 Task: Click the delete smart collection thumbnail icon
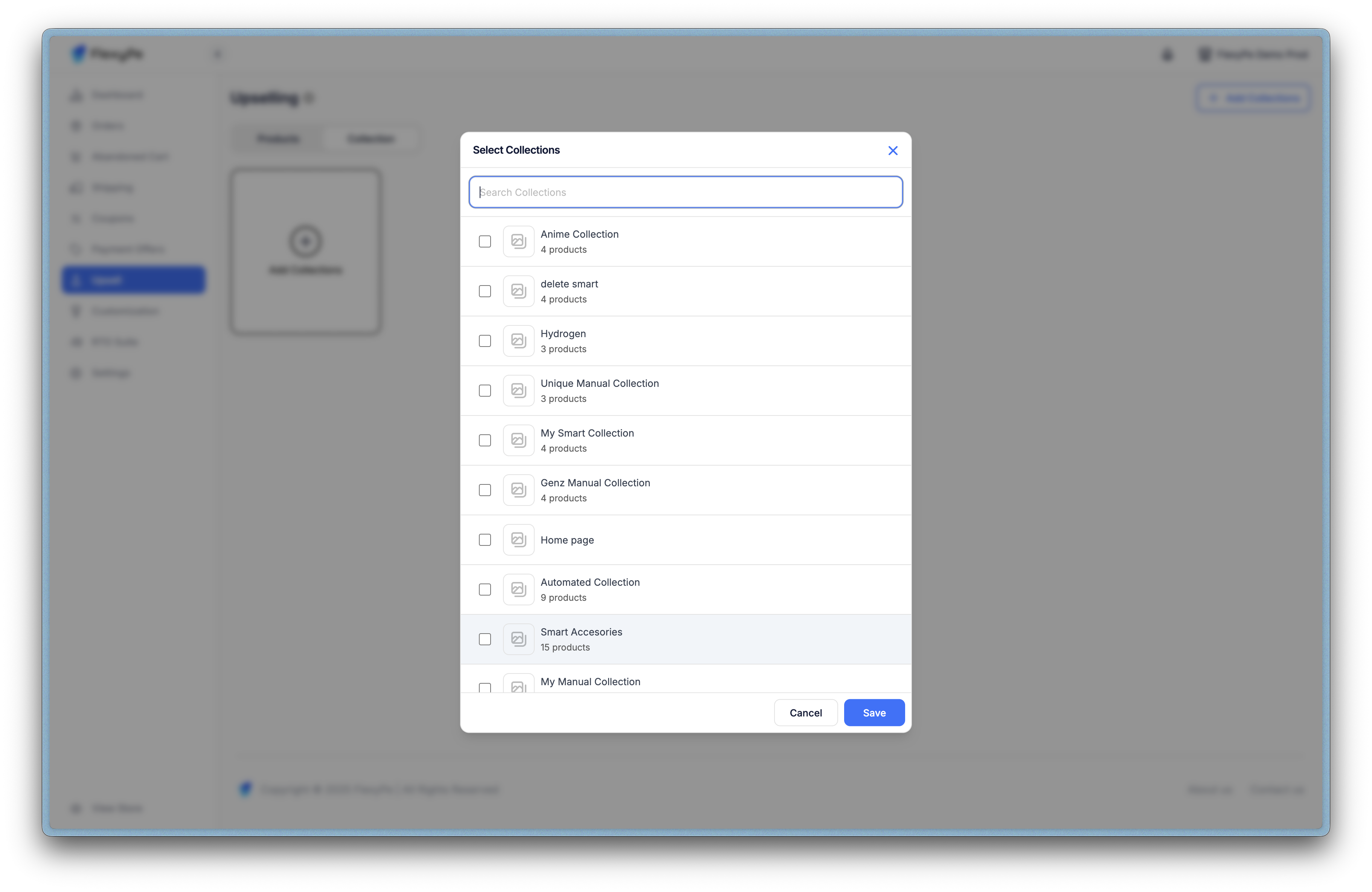pos(518,291)
